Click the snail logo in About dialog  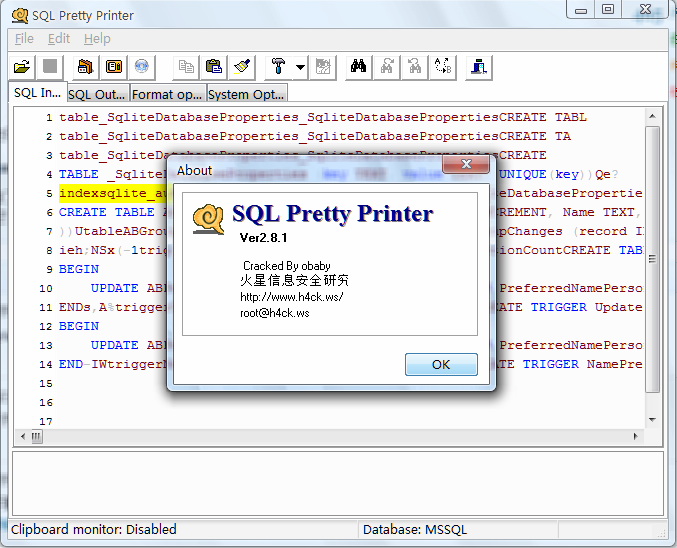(209, 219)
